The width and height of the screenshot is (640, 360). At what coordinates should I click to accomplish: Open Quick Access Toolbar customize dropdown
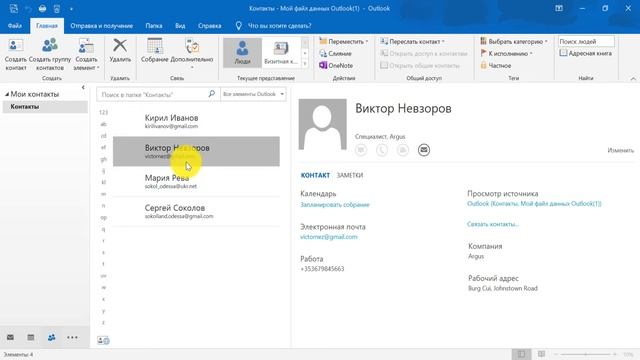pyautogui.click(x=71, y=9)
